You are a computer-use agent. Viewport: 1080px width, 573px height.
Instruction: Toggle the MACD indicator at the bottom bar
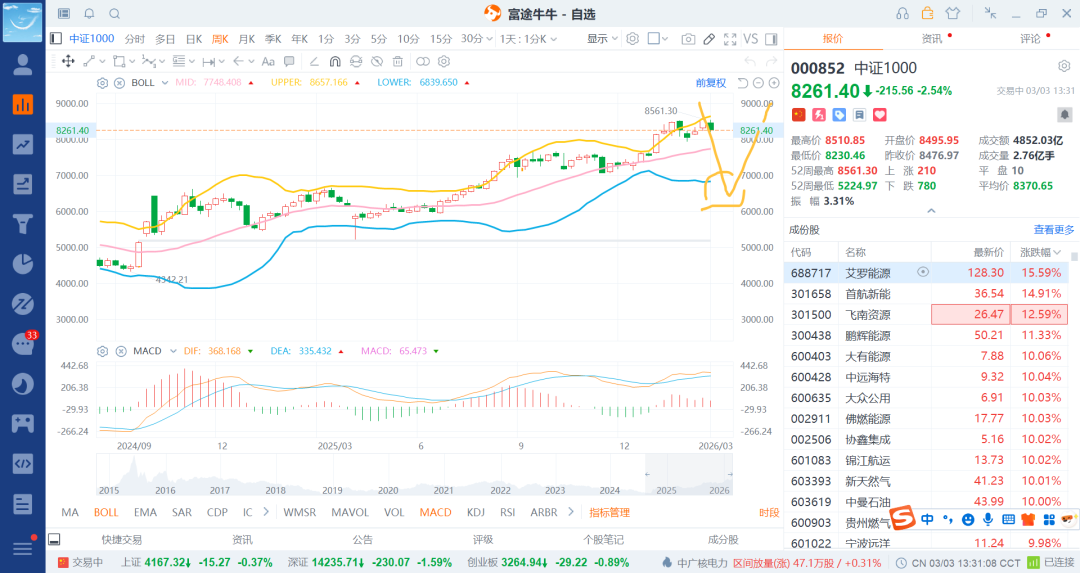point(435,512)
